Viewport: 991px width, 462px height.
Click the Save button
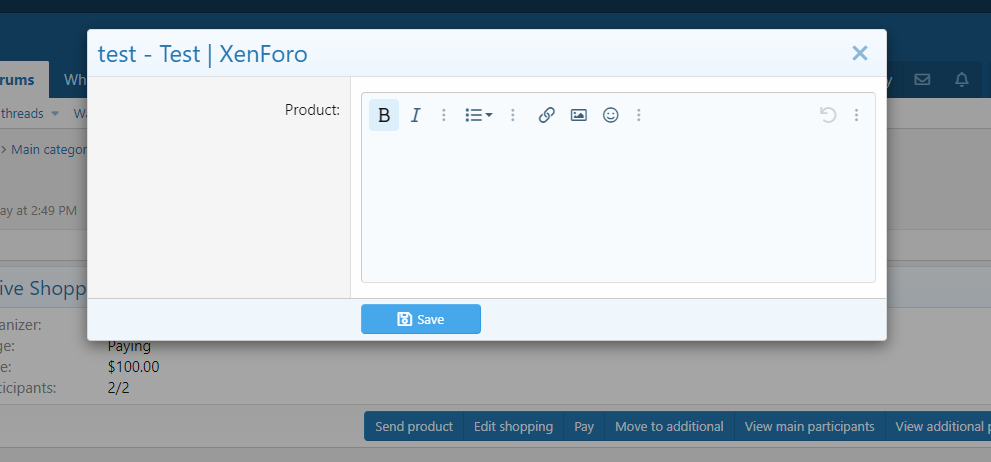pyautogui.click(x=421, y=319)
